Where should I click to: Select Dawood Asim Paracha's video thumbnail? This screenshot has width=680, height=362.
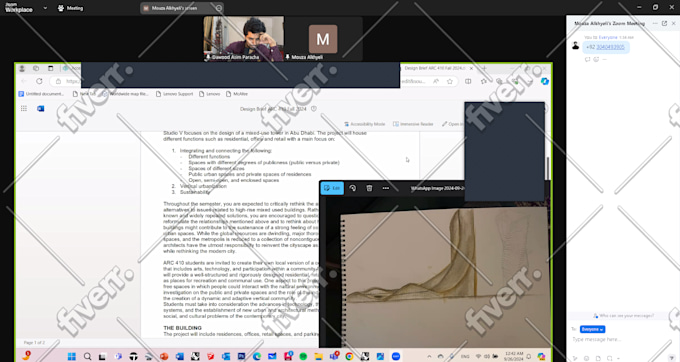point(244,39)
